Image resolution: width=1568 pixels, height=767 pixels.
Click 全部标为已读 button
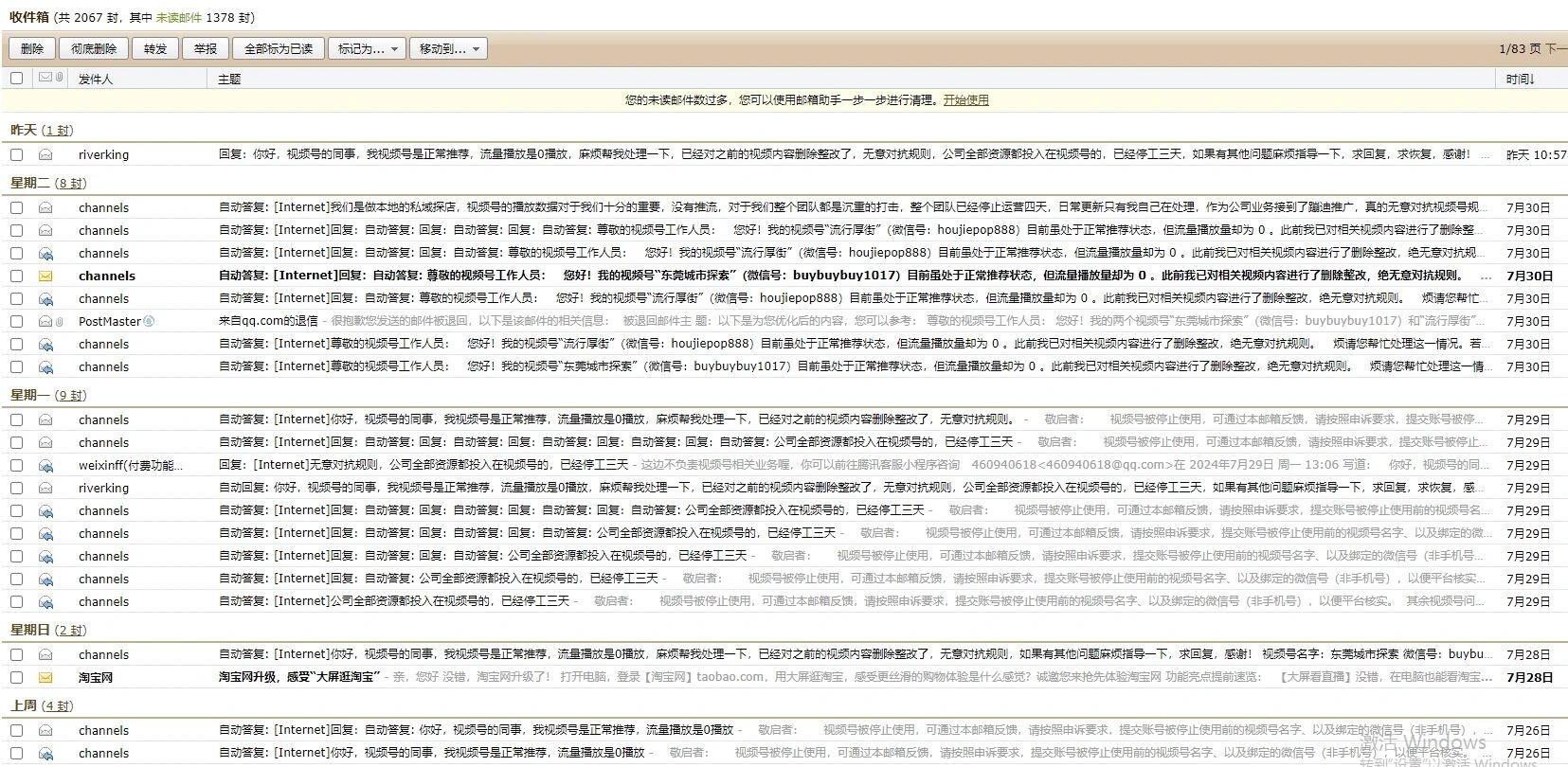tap(279, 48)
